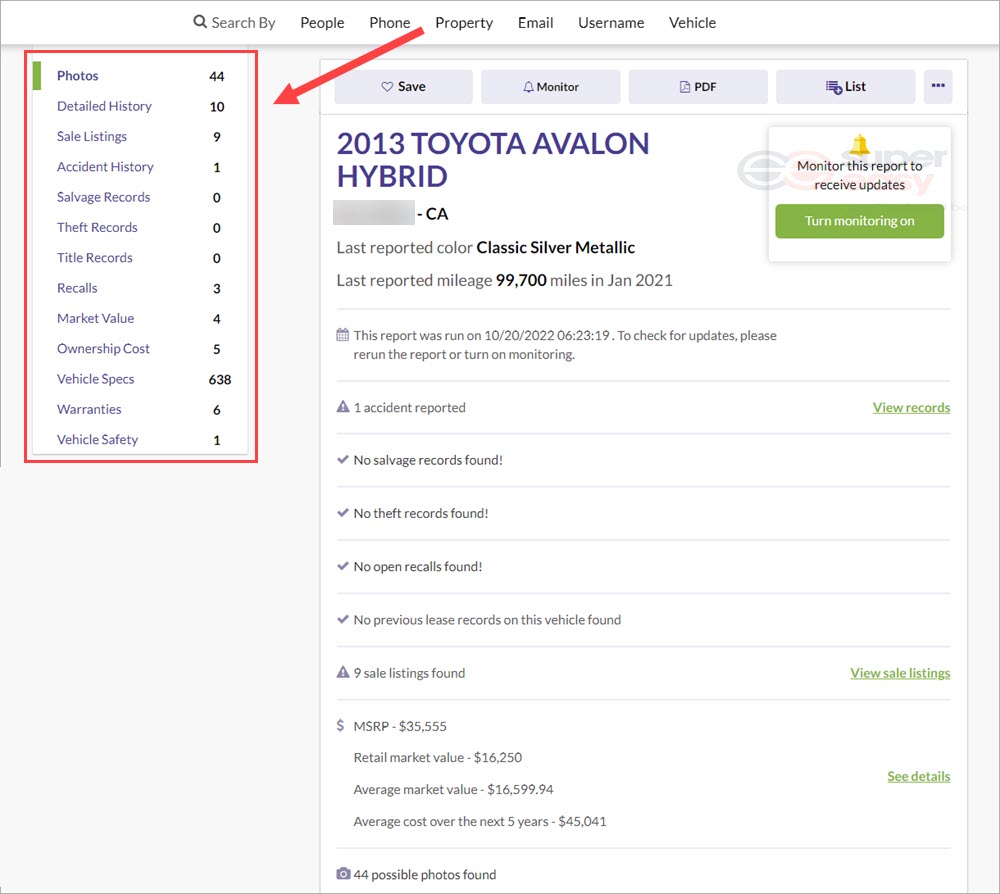Go to Theft Records section
This screenshot has height=894, width=1000.
[97, 228]
